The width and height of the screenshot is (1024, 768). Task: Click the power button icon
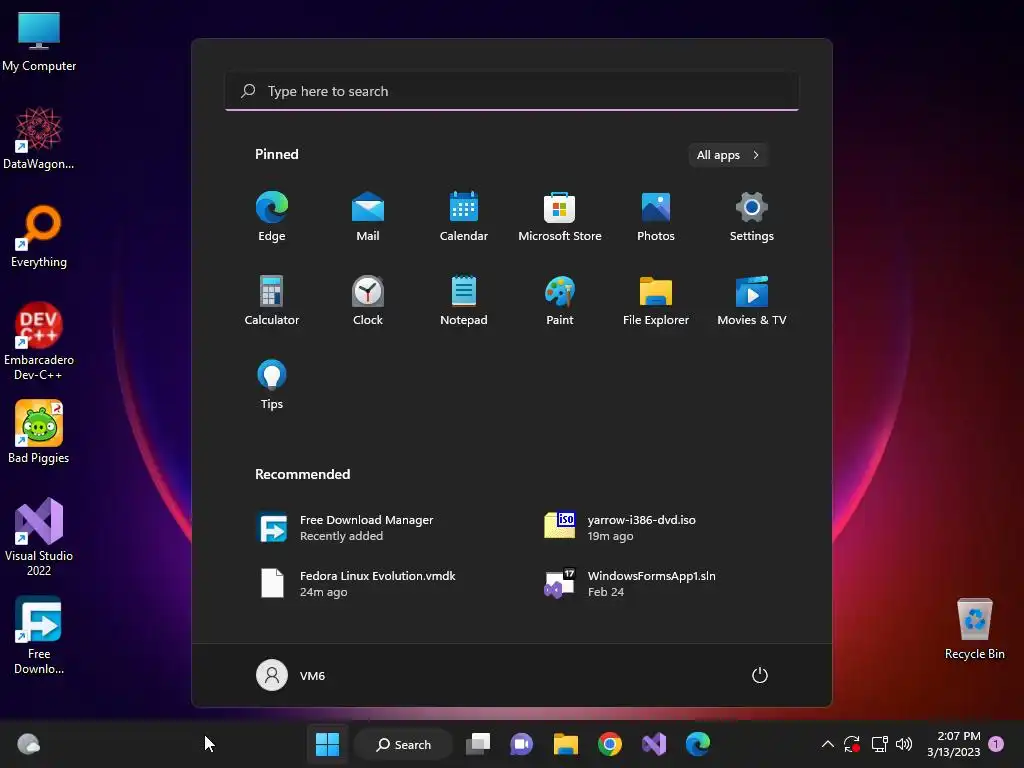coord(760,675)
